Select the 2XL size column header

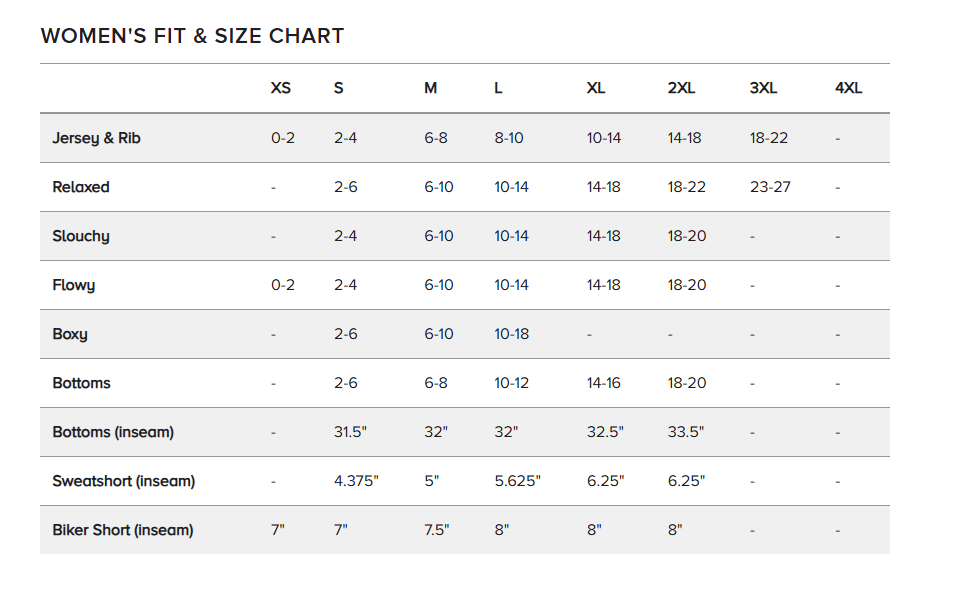click(x=681, y=88)
